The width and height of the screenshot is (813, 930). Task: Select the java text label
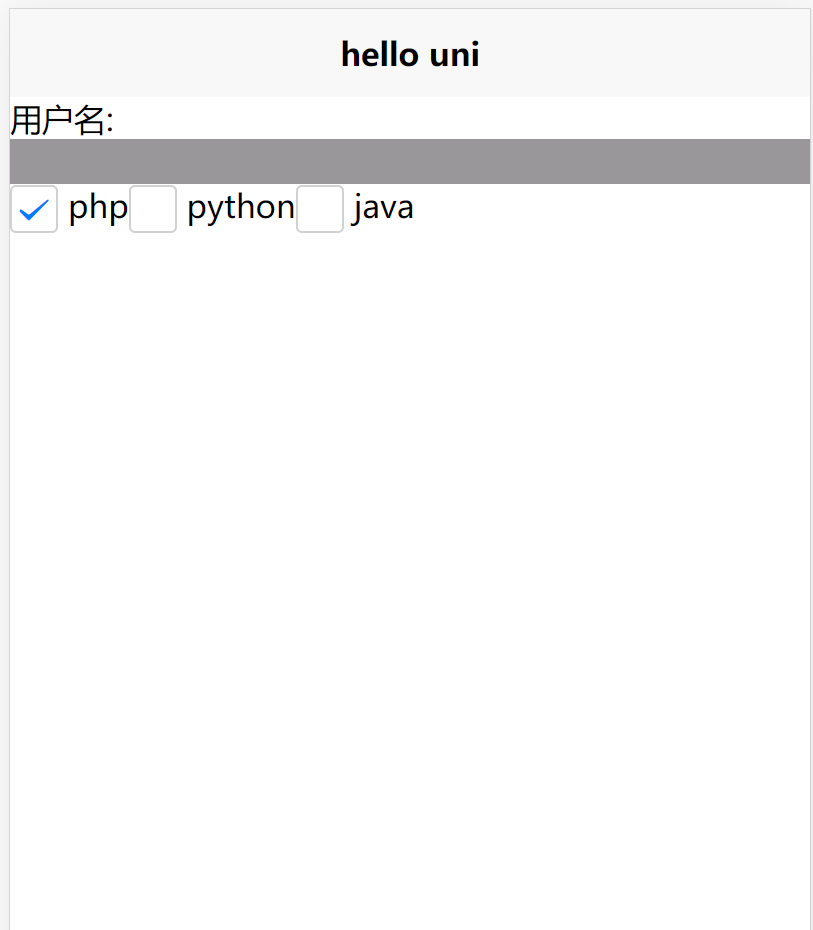(x=382, y=208)
